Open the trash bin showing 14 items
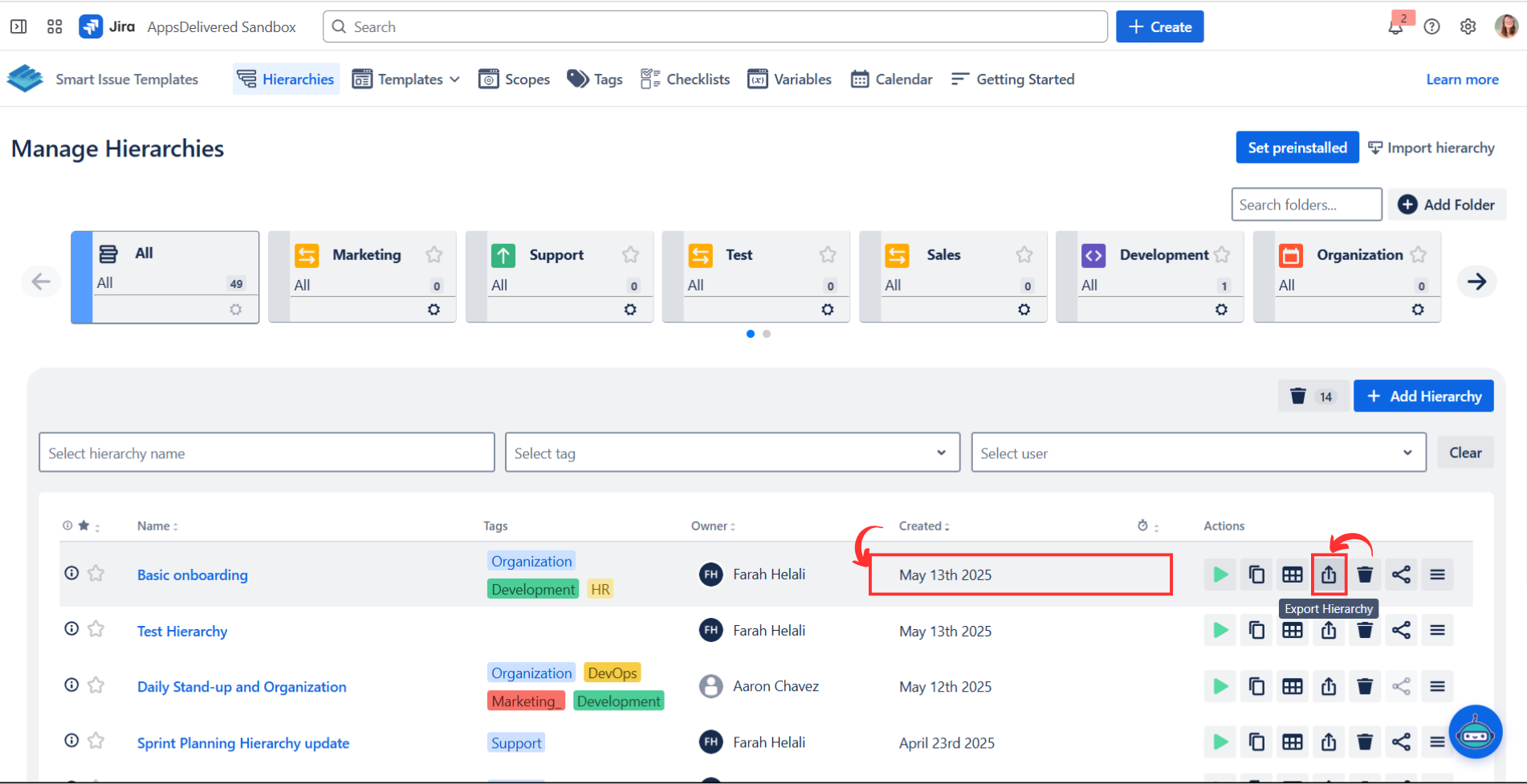 point(1310,396)
